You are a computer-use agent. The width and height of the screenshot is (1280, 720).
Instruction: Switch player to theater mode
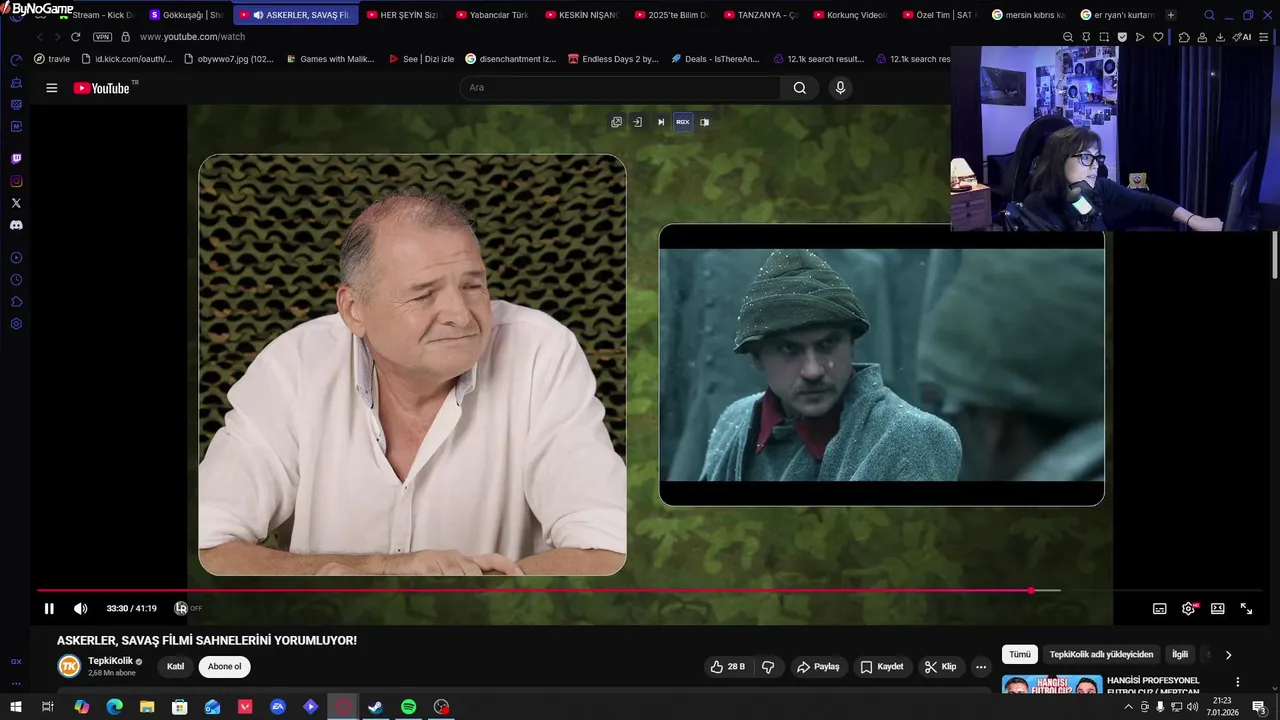coord(1218,608)
